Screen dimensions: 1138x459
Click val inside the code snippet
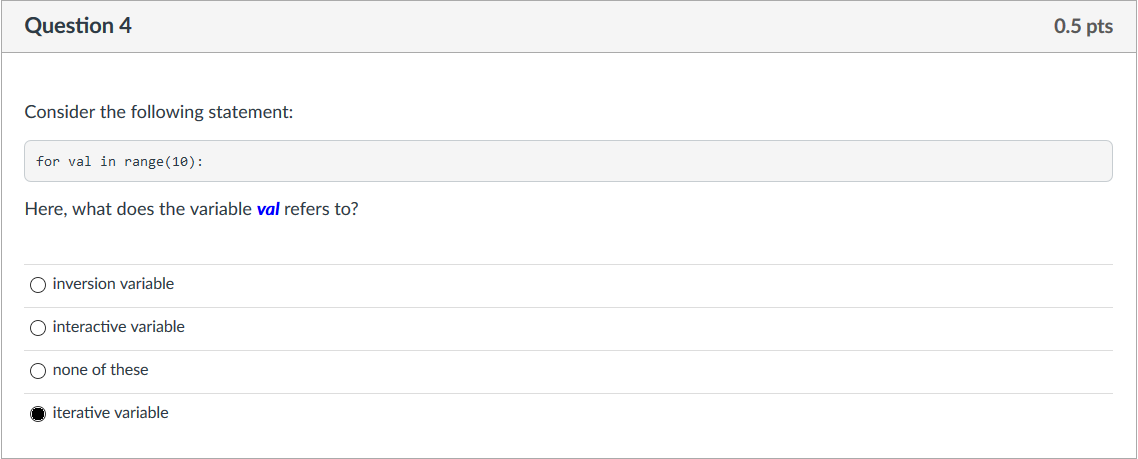click(80, 161)
